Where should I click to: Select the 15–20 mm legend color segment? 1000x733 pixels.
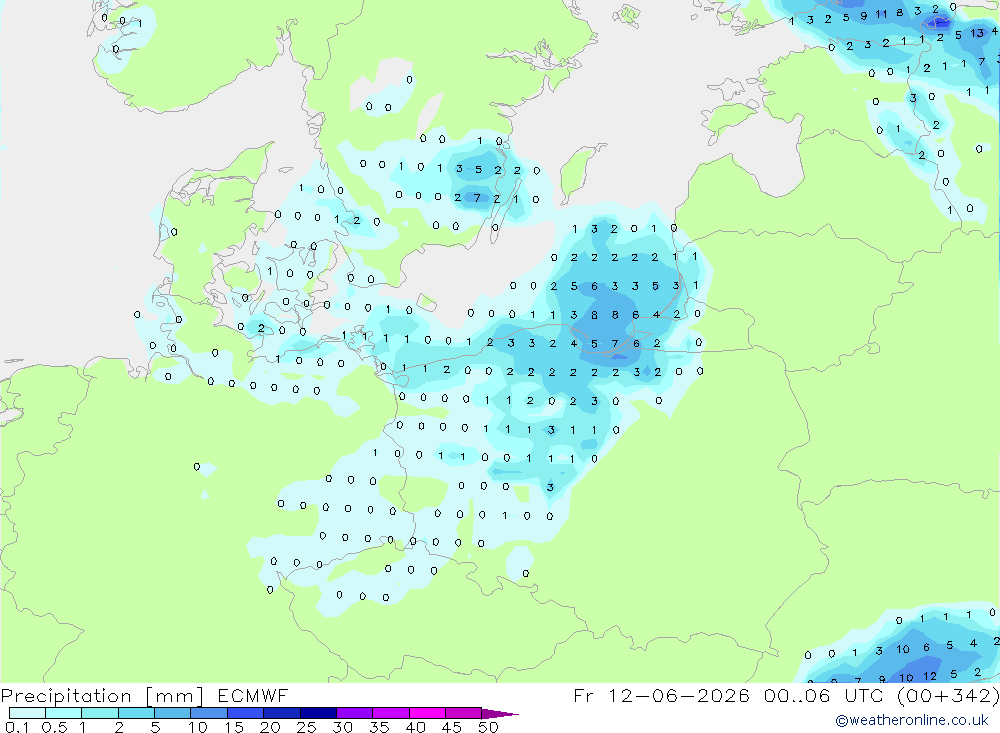[x=245, y=713]
